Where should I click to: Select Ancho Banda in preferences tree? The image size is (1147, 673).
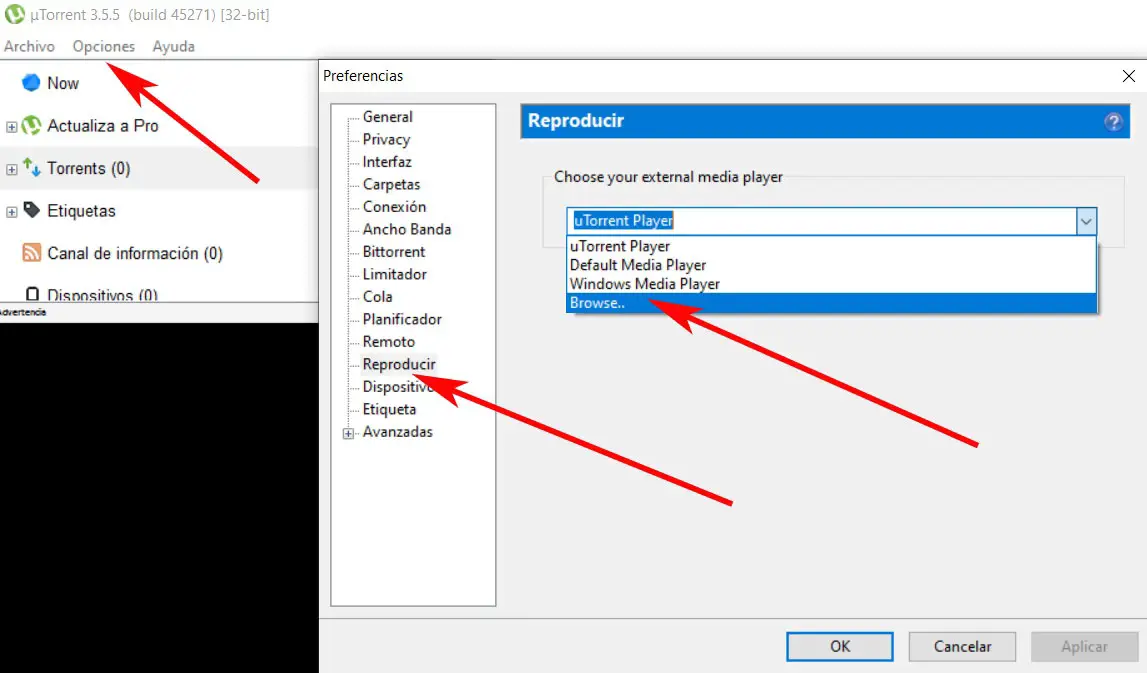click(x=407, y=229)
